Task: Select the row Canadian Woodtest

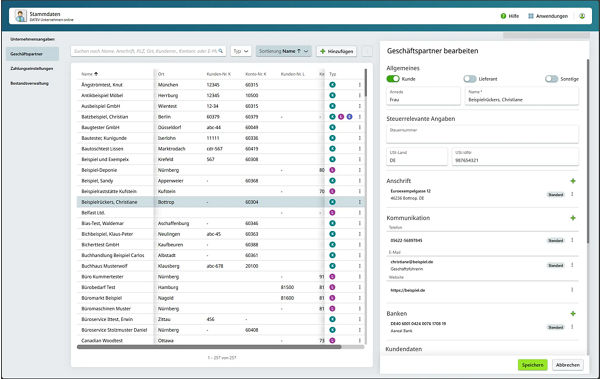Action: pos(220,340)
